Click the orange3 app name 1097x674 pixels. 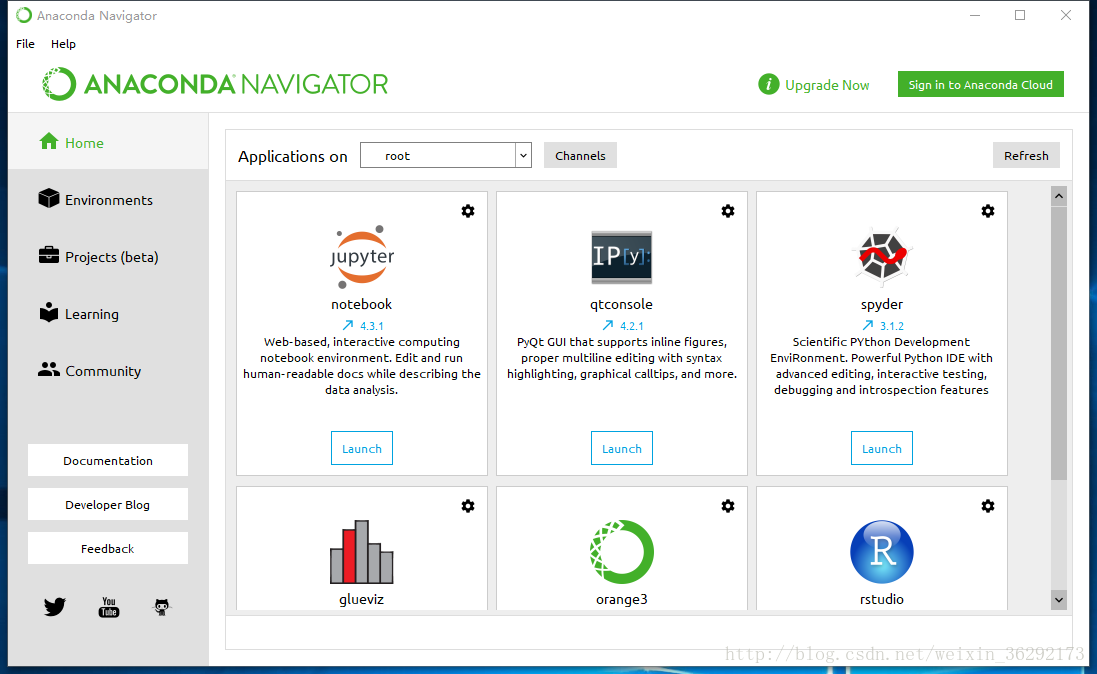pos(621,599)
